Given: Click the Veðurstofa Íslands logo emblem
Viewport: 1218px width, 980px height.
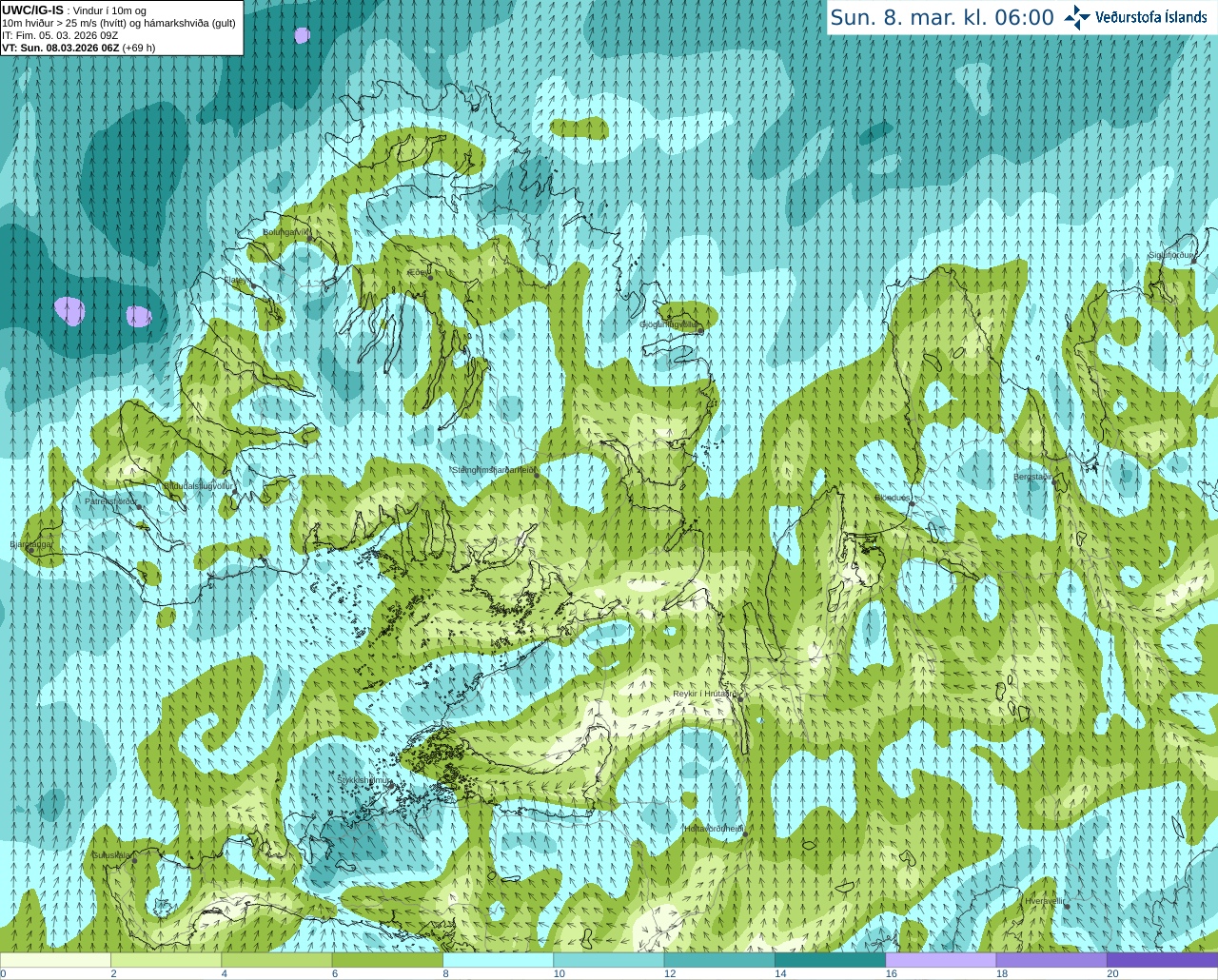Looking at the screenshot, I should (1077, 17).
